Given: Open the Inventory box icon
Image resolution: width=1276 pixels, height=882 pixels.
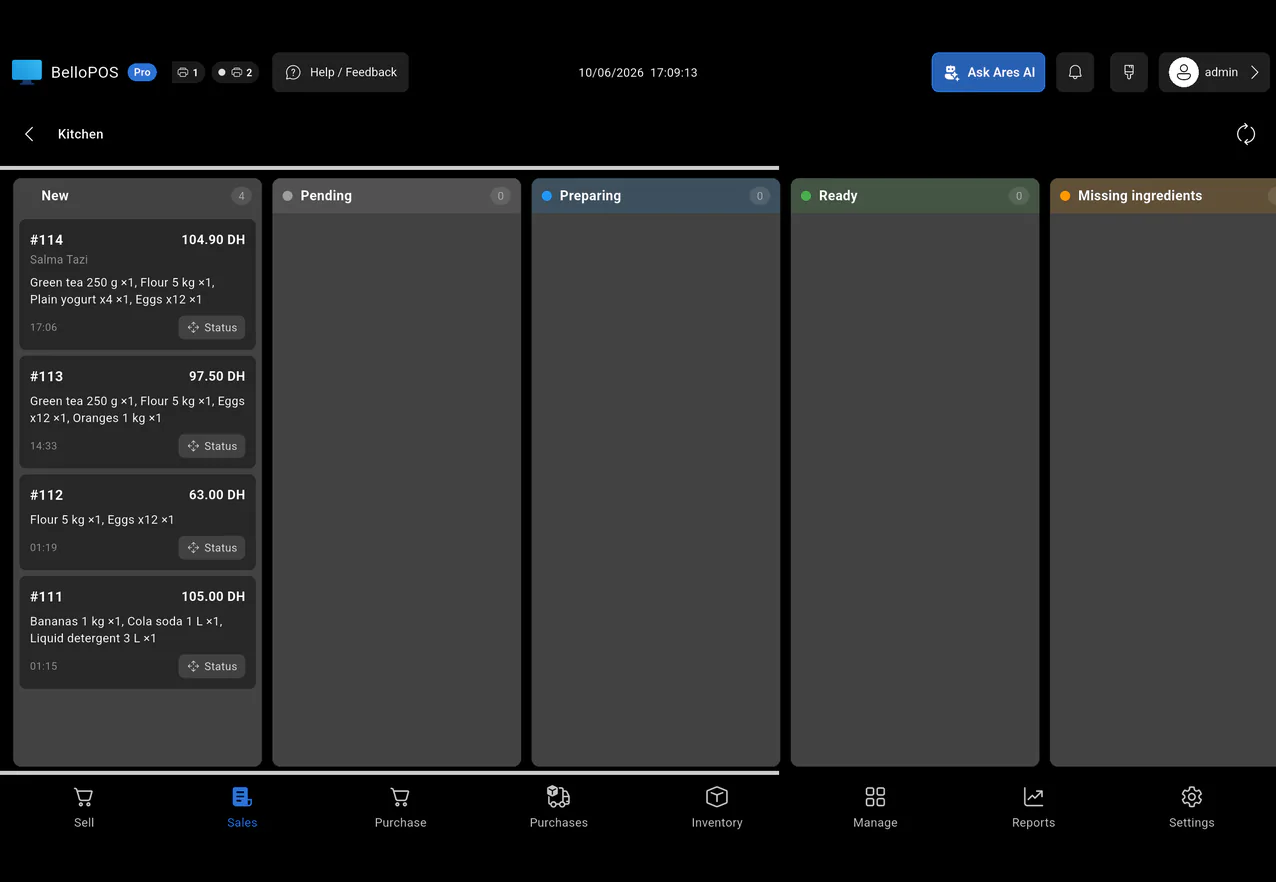Looking at the screenshot, I should point(717,797).
